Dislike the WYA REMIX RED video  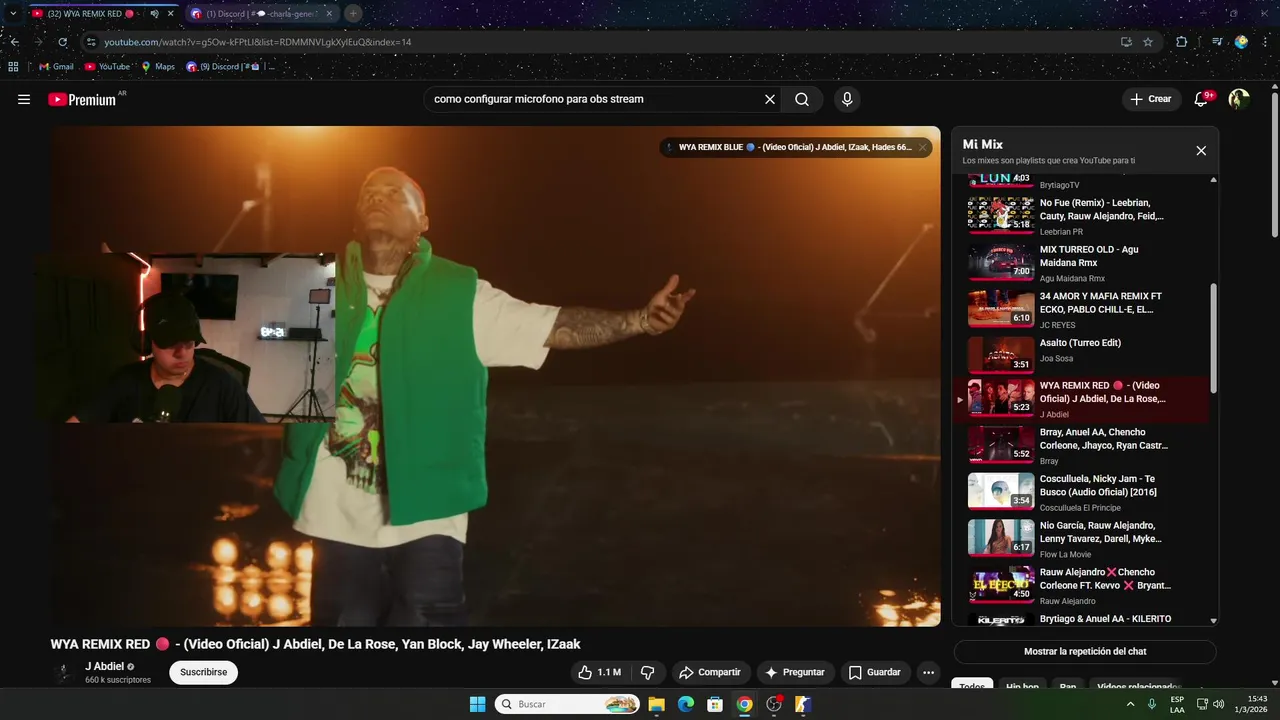pyautogui.click(x=647, y=672)
